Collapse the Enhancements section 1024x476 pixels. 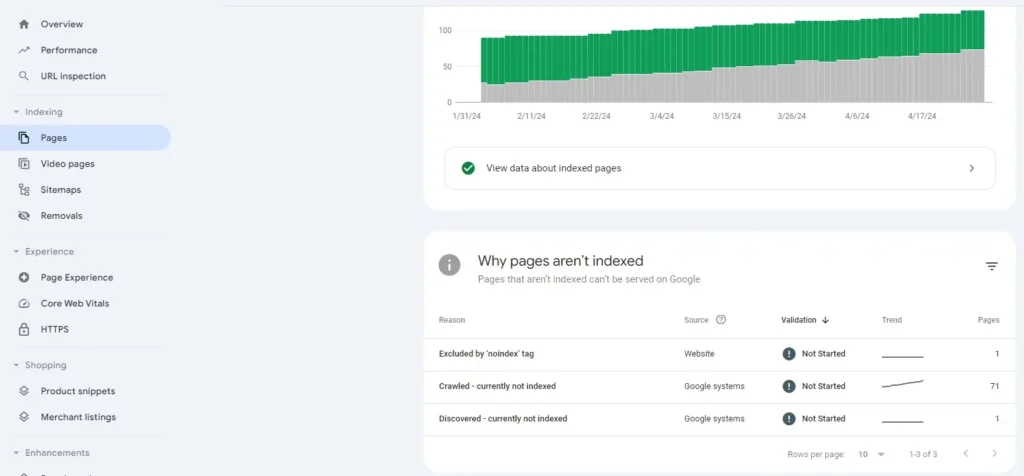(x=16, y=453)
